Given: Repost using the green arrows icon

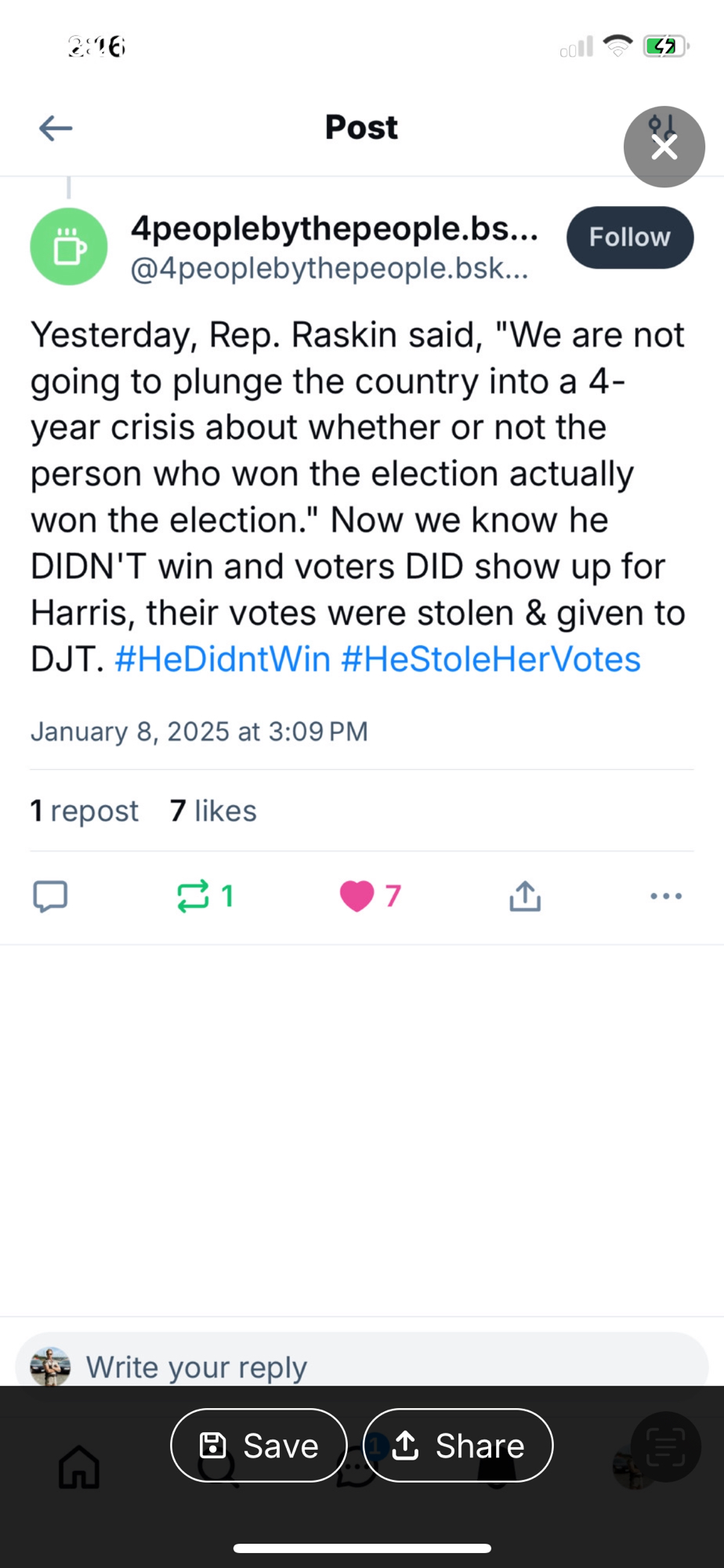Looking at the screenshot, I should click(x=194, y=896).
